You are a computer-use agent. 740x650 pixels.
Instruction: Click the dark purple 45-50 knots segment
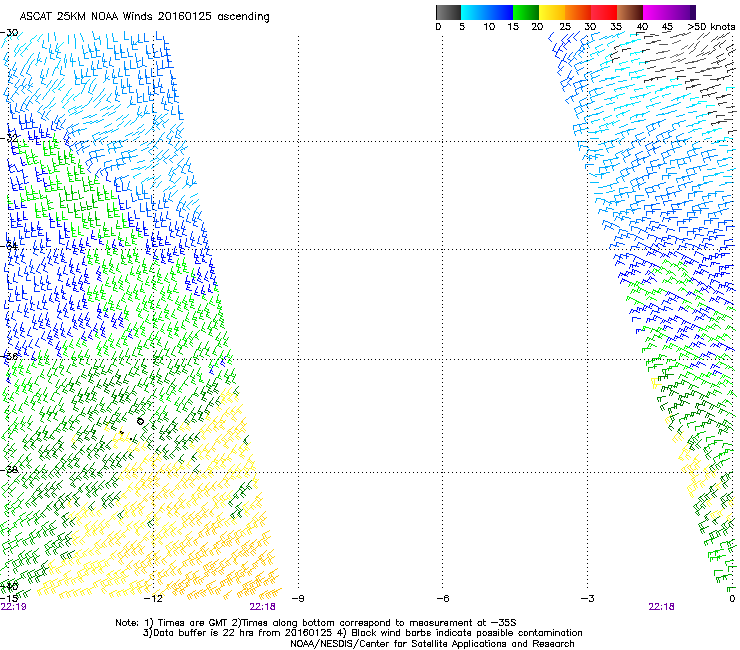pyautogui.click(x=682, y=12)
